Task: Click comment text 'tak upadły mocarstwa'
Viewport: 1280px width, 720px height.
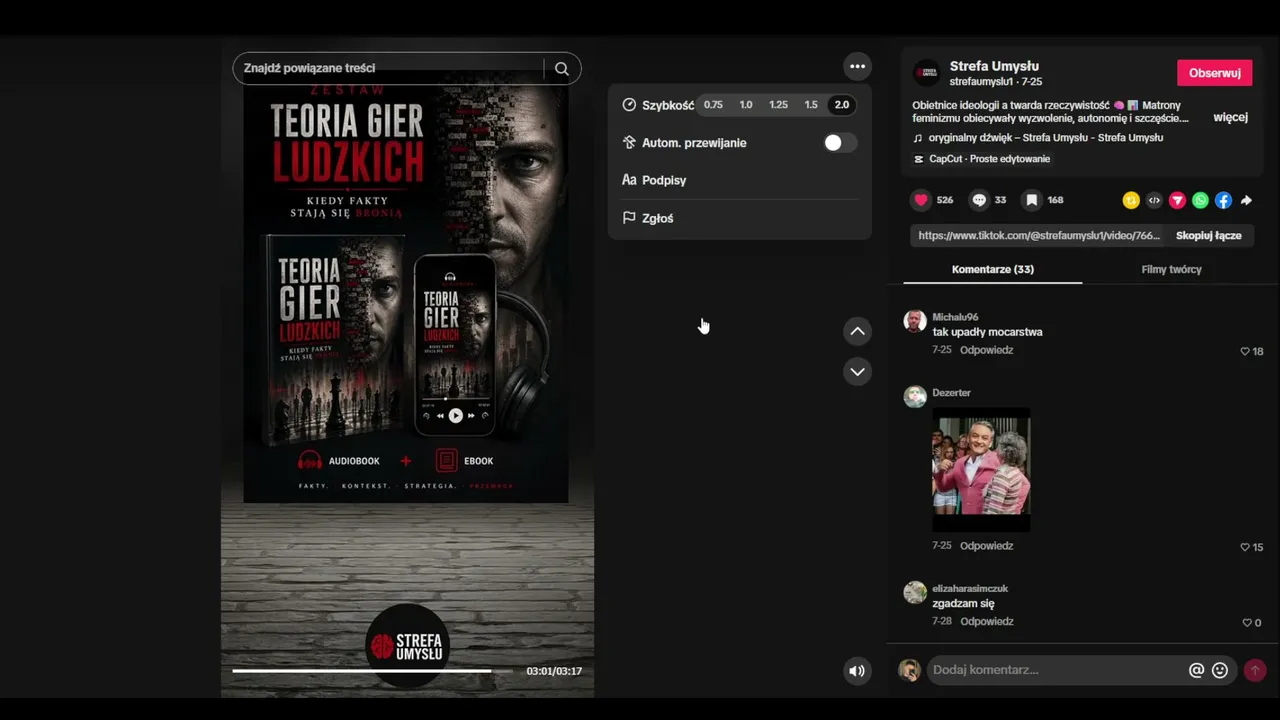Action: 987,332
